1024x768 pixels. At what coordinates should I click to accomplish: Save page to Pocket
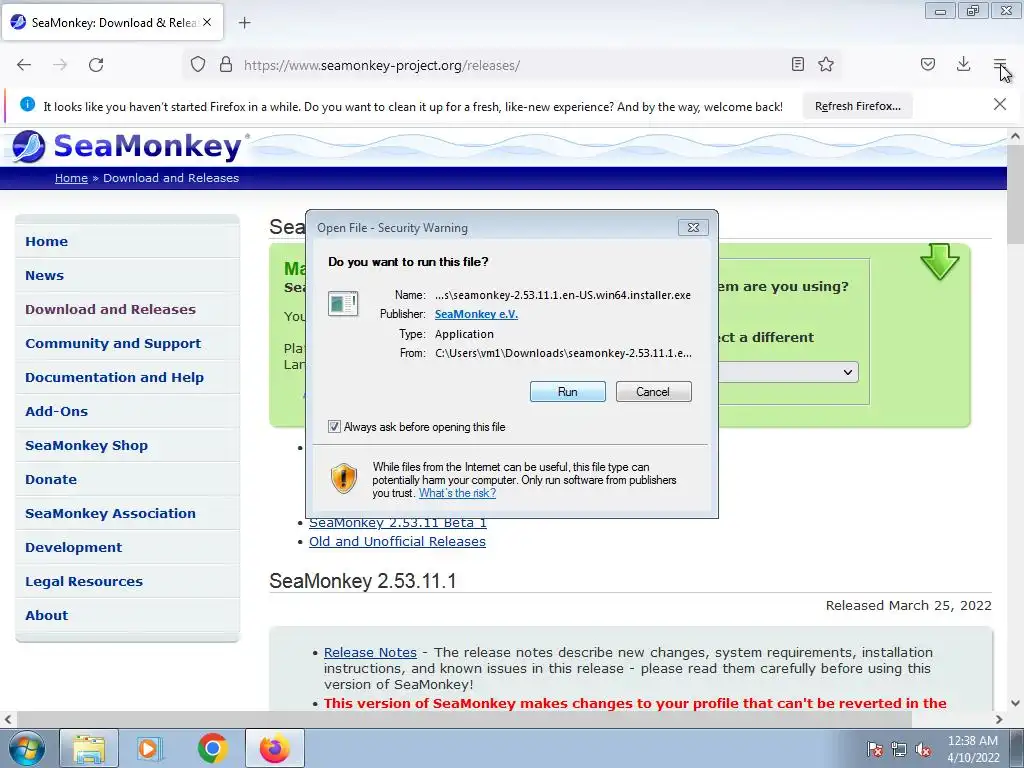tap(927, 64)
